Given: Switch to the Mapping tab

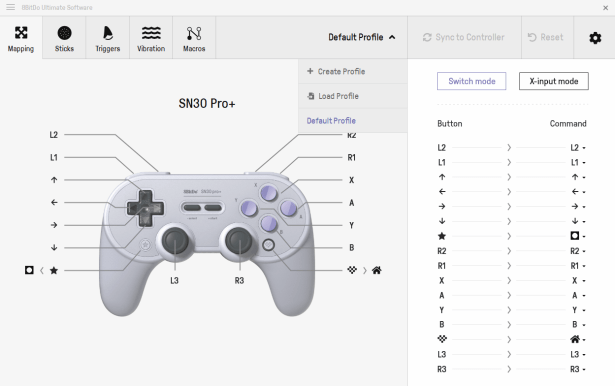Looking at the screenshot, I should click(21, 38).
